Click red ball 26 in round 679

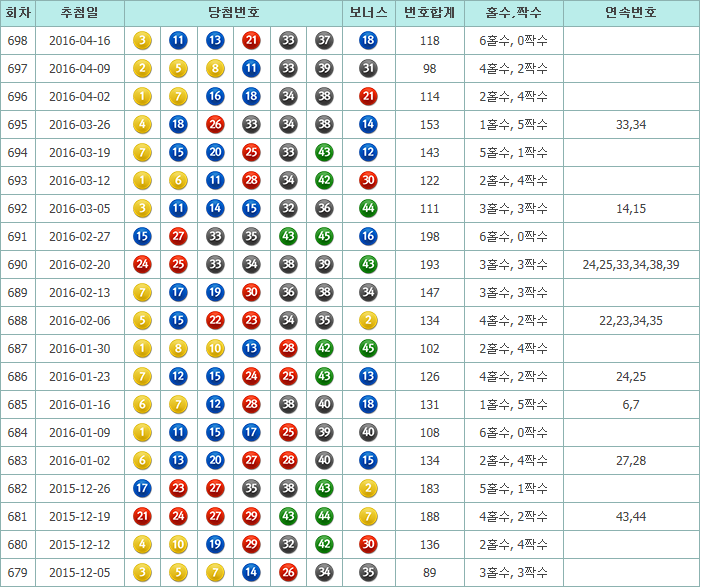pos(288,573)
